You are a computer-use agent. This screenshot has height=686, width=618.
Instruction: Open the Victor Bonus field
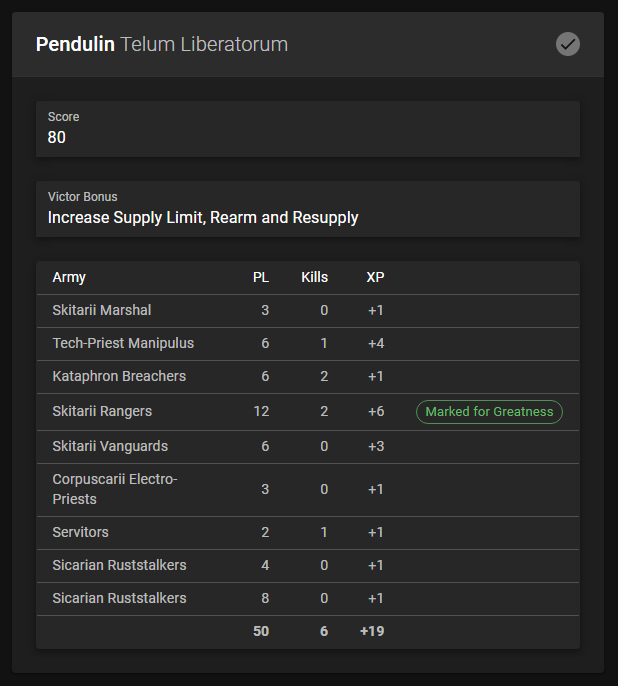(307, 208)
